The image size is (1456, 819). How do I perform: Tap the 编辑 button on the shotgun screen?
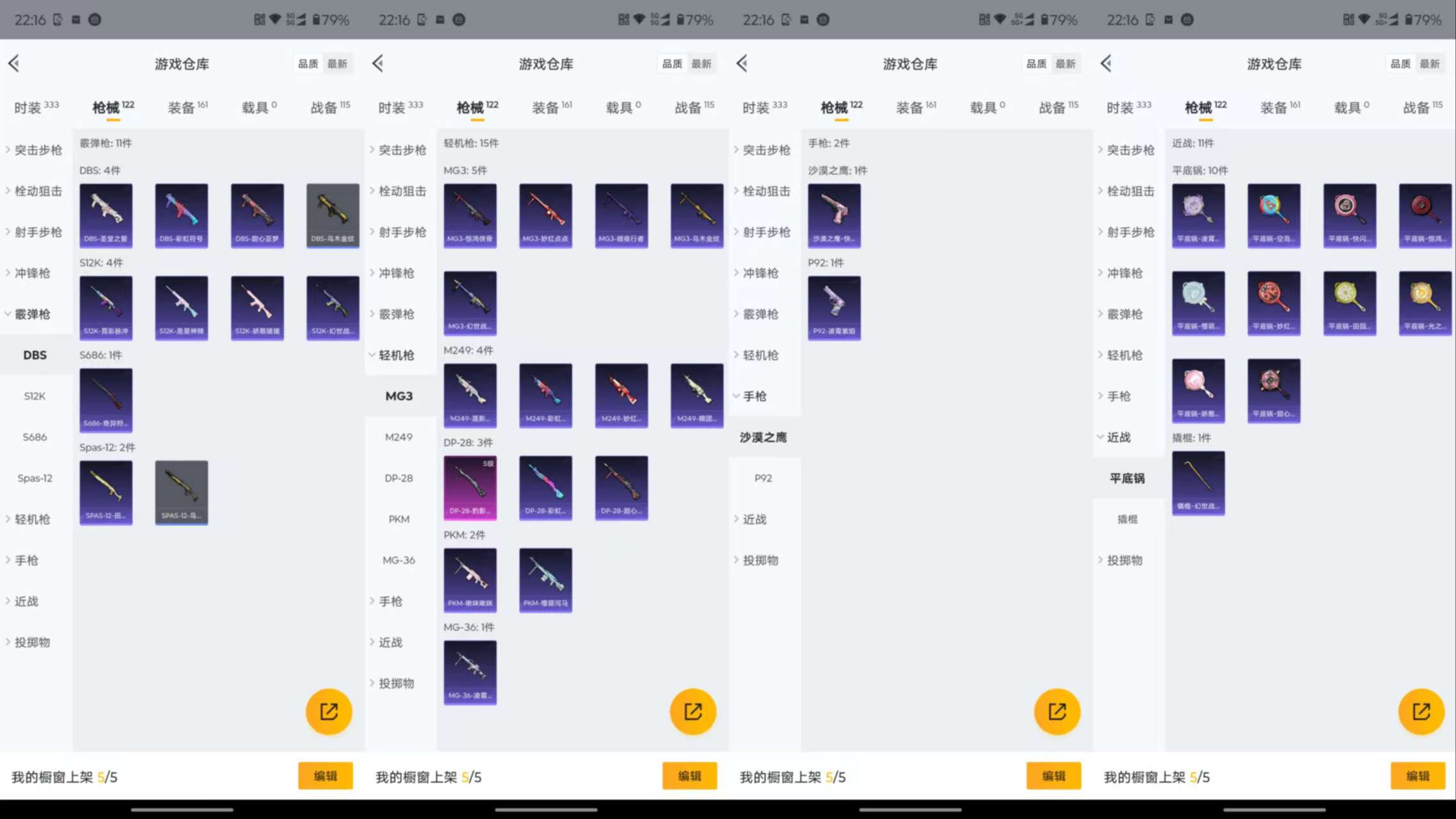click(325, 775)
